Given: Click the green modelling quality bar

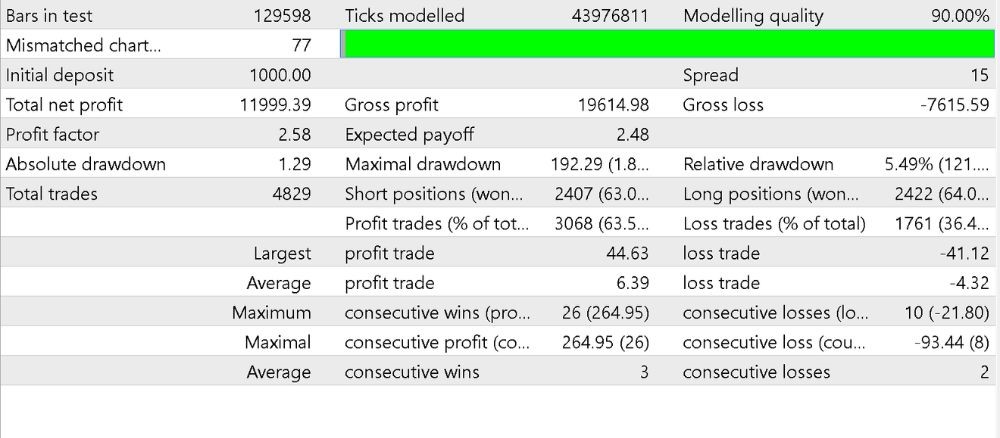Looking at the screenshot, I should click(668, 45).
